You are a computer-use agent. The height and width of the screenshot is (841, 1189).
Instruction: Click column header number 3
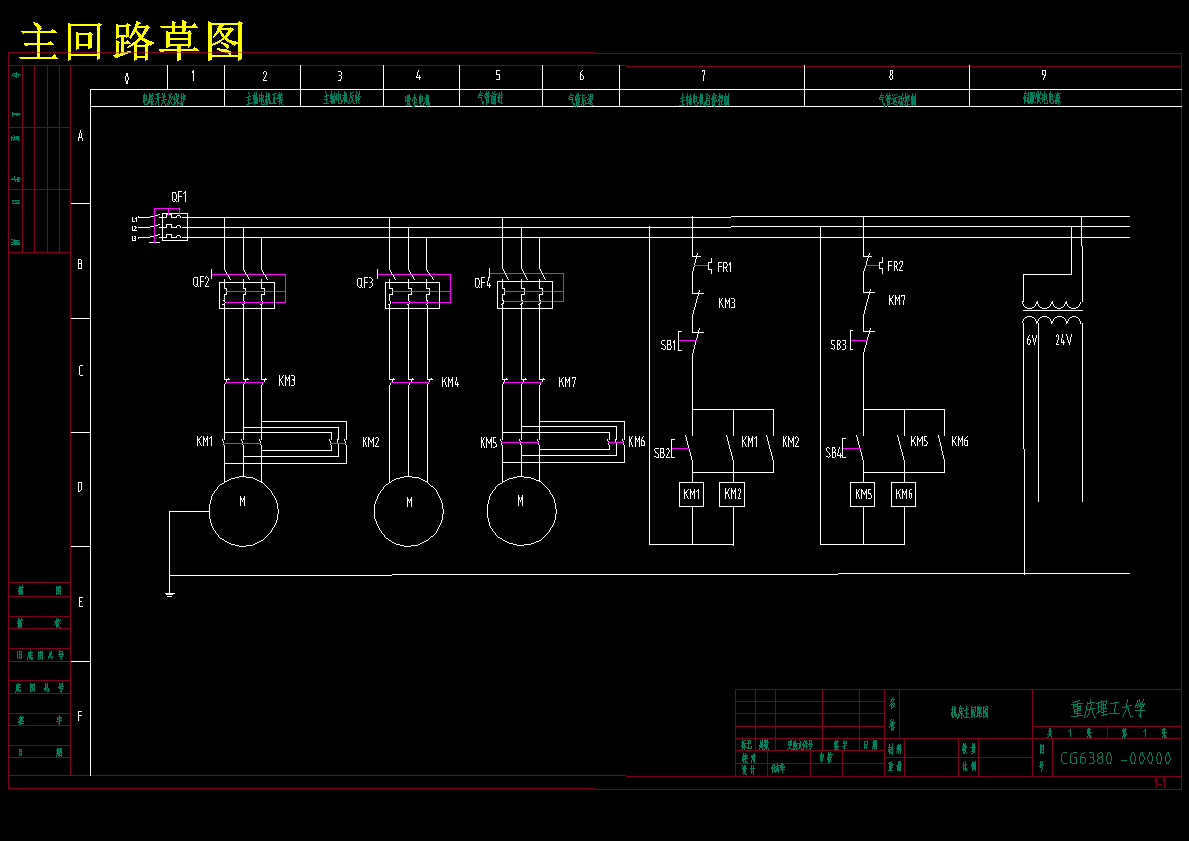pos(340,76)
